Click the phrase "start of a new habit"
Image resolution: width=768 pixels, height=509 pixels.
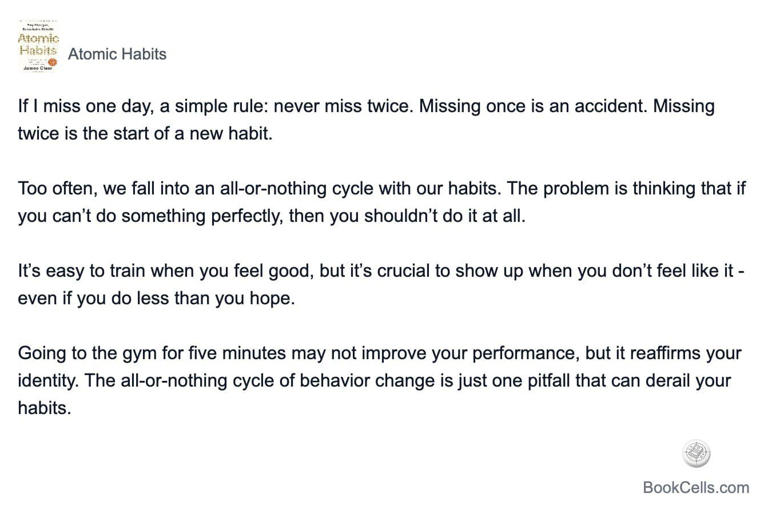(x=190, y=133)
